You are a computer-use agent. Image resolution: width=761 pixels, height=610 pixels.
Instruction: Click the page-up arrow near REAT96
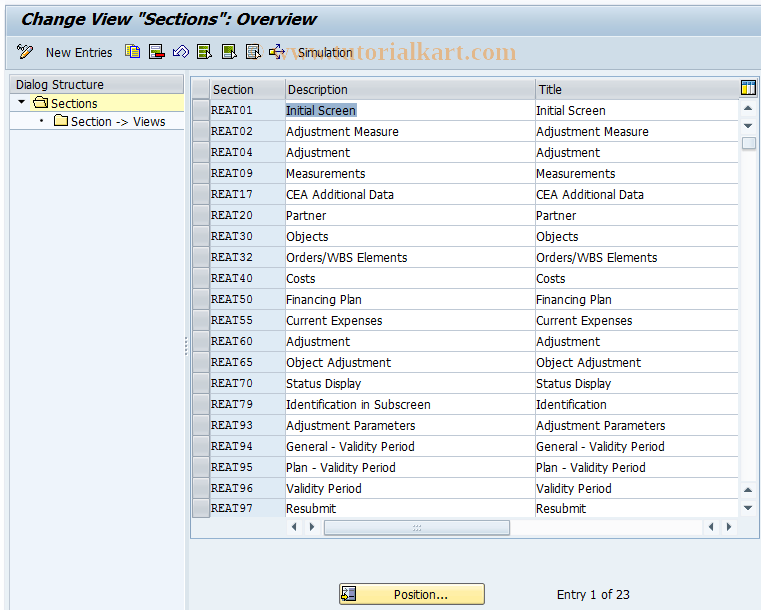748,490
